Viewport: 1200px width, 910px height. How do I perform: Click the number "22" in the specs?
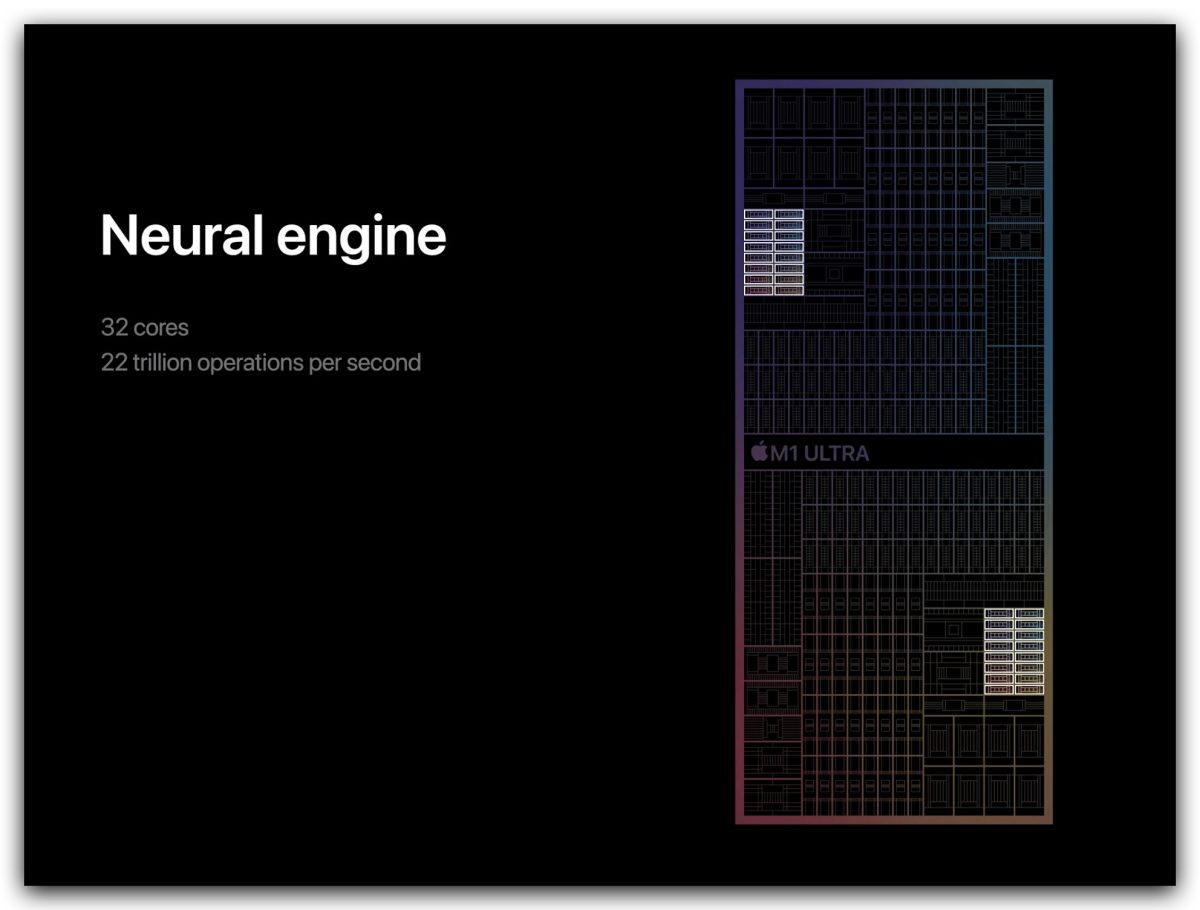[114, 362]
